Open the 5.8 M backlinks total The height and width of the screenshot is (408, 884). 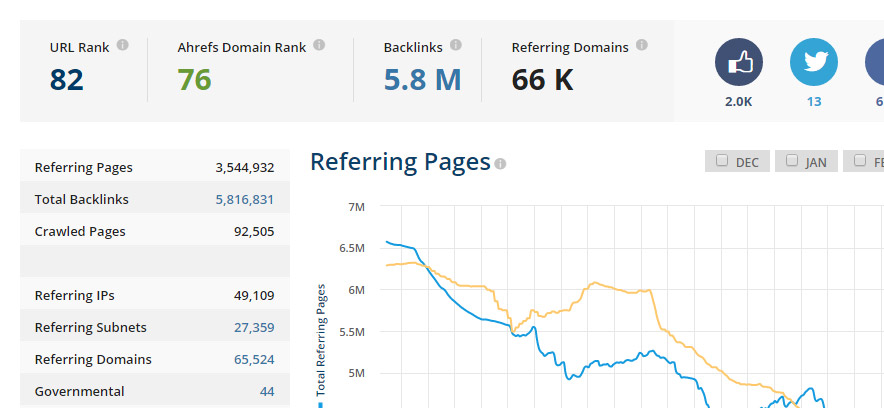click(422, 80)
